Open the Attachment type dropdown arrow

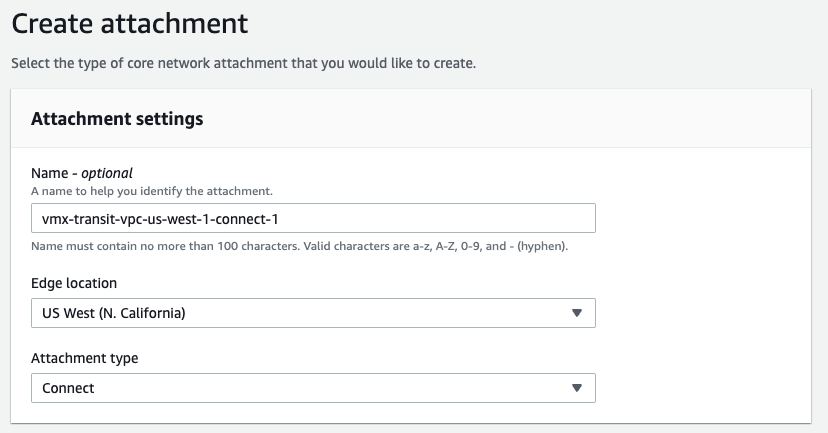pyautogui.click(x=577, y=388)
